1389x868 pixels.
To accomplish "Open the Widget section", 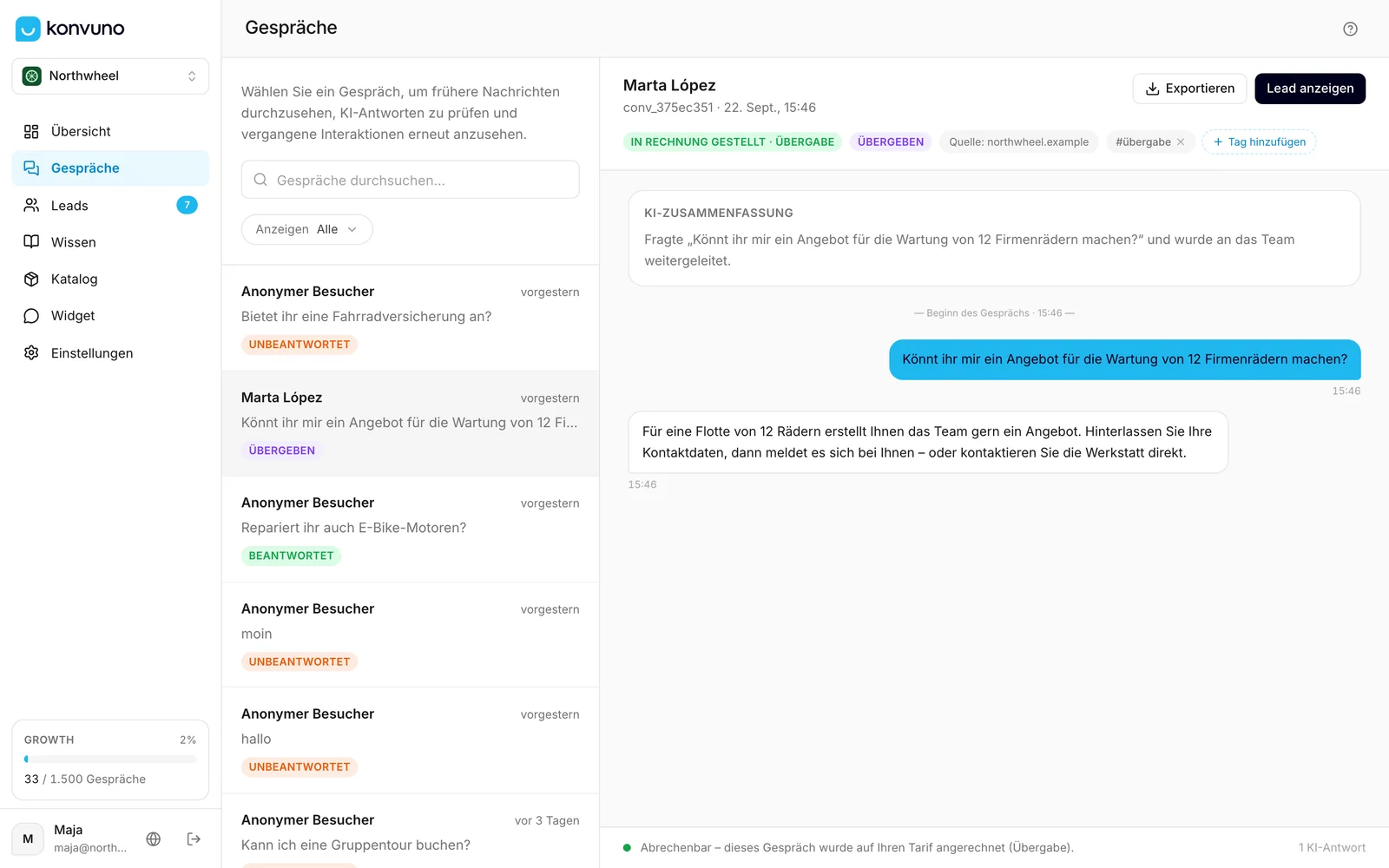I will point(110,316).
